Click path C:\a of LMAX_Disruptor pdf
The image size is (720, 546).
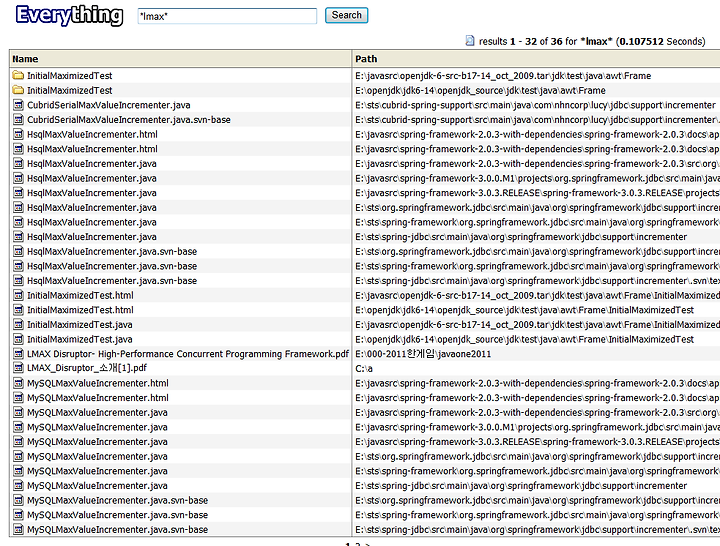pos(364,369)
